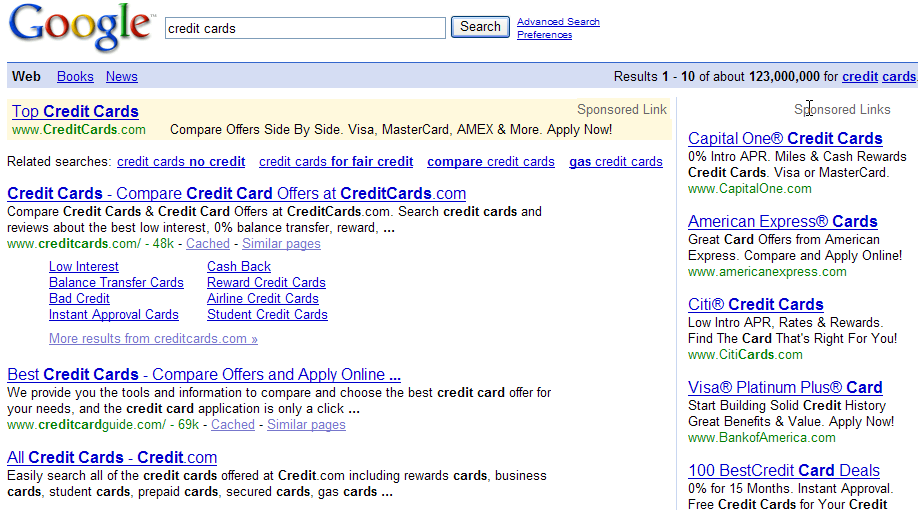The image size is (918, 510).
Task: Open Cash Back sitelink
Action: pos(239,266)
